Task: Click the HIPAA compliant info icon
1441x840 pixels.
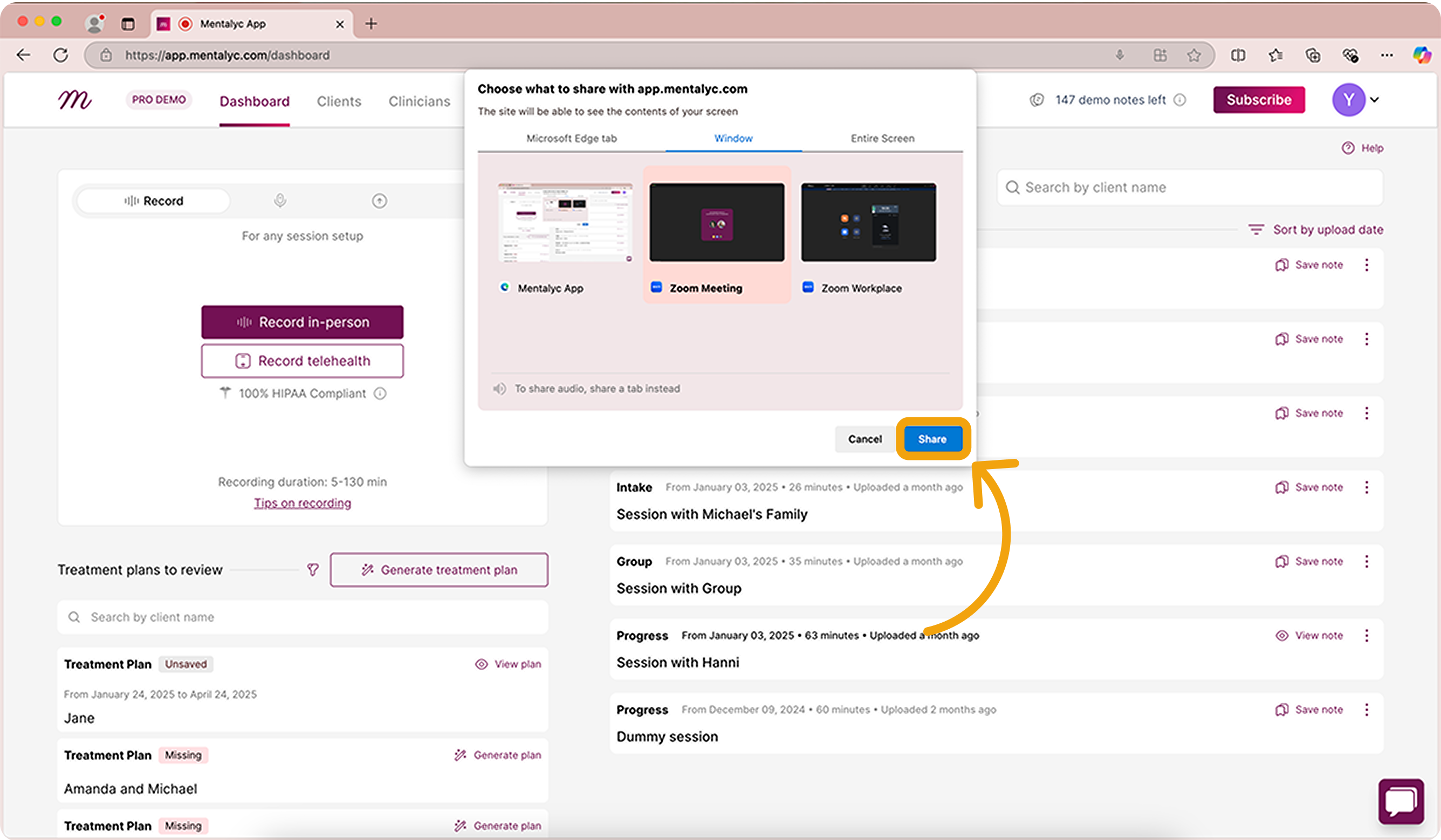Action: (x=380, y=394)
